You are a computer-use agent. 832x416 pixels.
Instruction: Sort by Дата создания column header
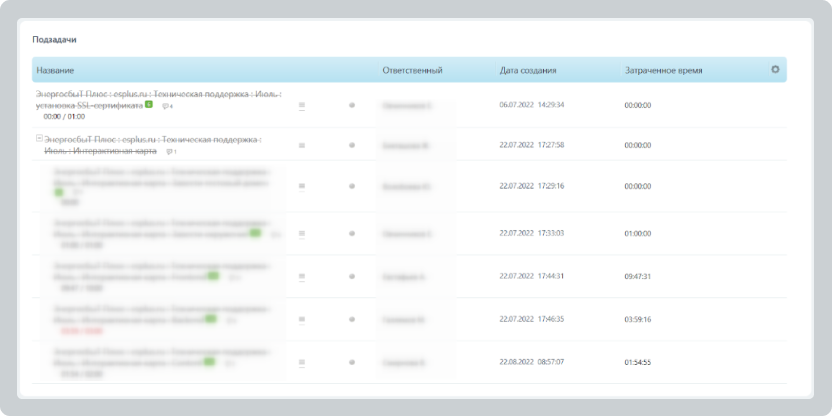click(528, 71)
